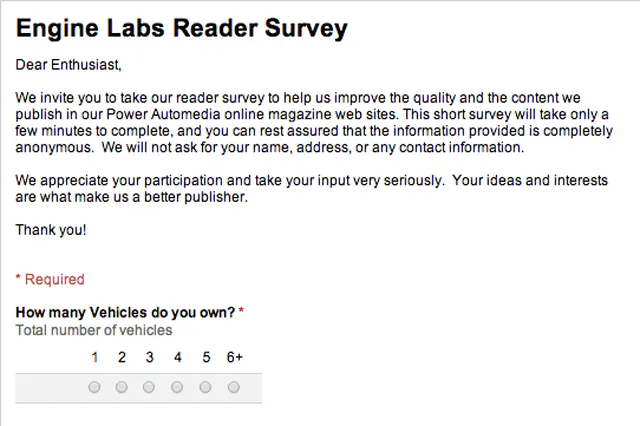Viewport: 640px width, 426px height.
Task: Choose the radio button under 3
Action: pos(149,387)
